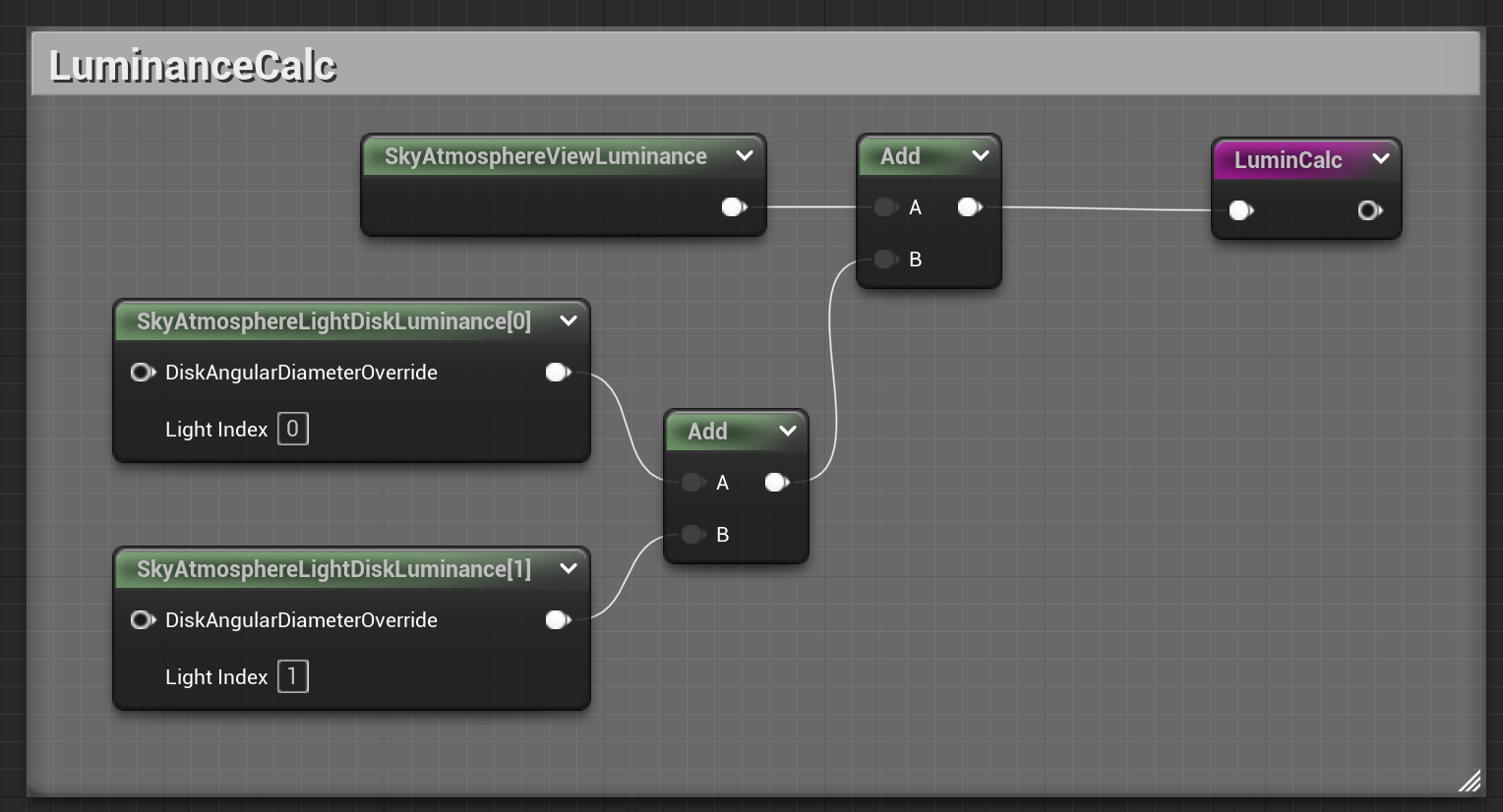Click input pin B of lower Add node
Screen dimensions: 1503x812
tap(693, 534)
